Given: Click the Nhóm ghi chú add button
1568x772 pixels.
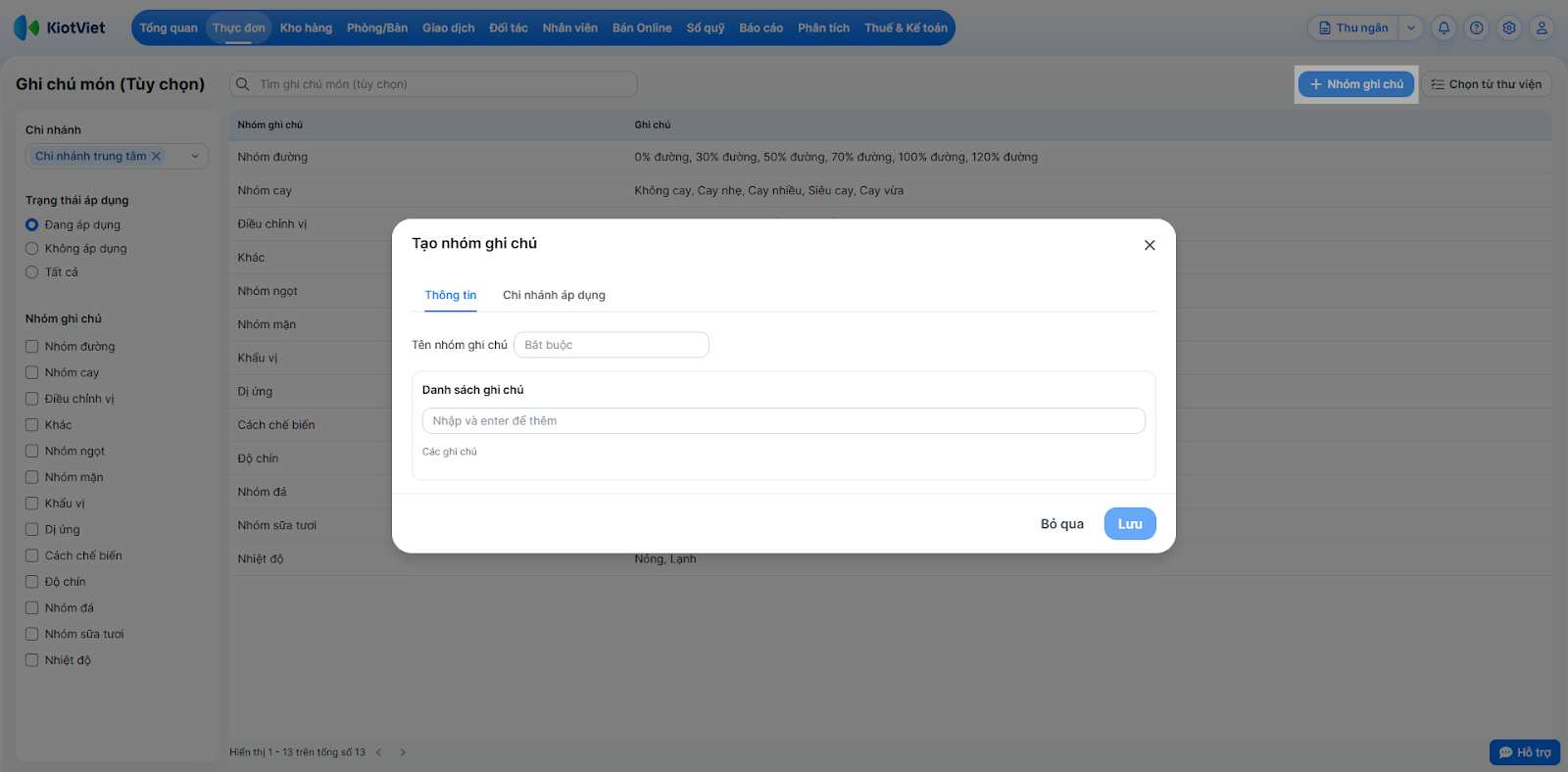Looking at the screenshot, I should click(x=1356, y=84).
